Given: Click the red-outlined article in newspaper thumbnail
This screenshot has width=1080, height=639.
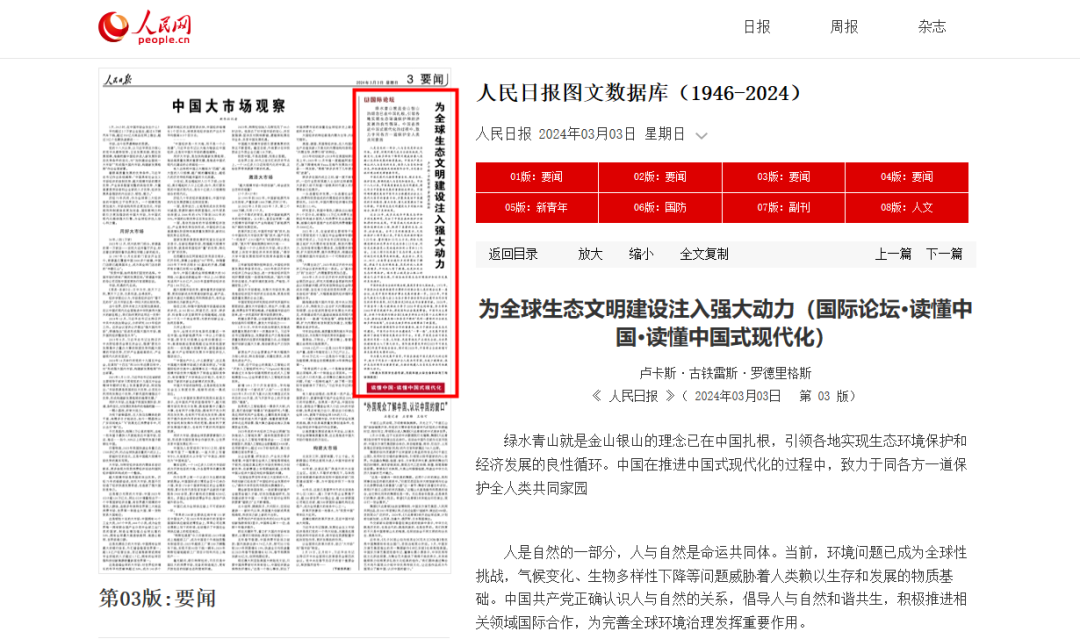Looking at the screenshot, I should pyautogui.click(x=405, y=242).
